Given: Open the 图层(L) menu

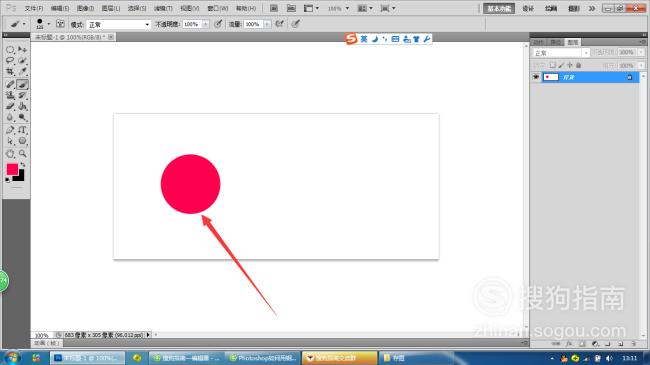Looking at the screenshot, I should 111,8.
